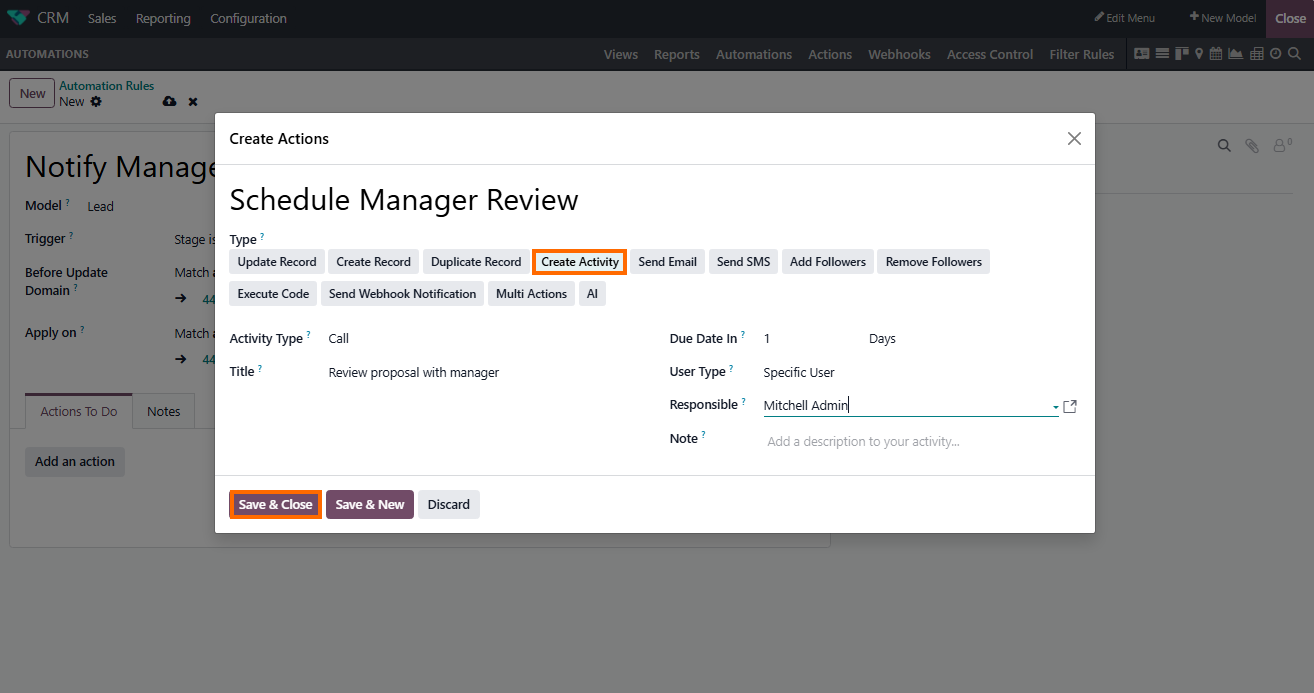
Task: Close the Create Actions dialog with X
Action: coord(1074,138)
